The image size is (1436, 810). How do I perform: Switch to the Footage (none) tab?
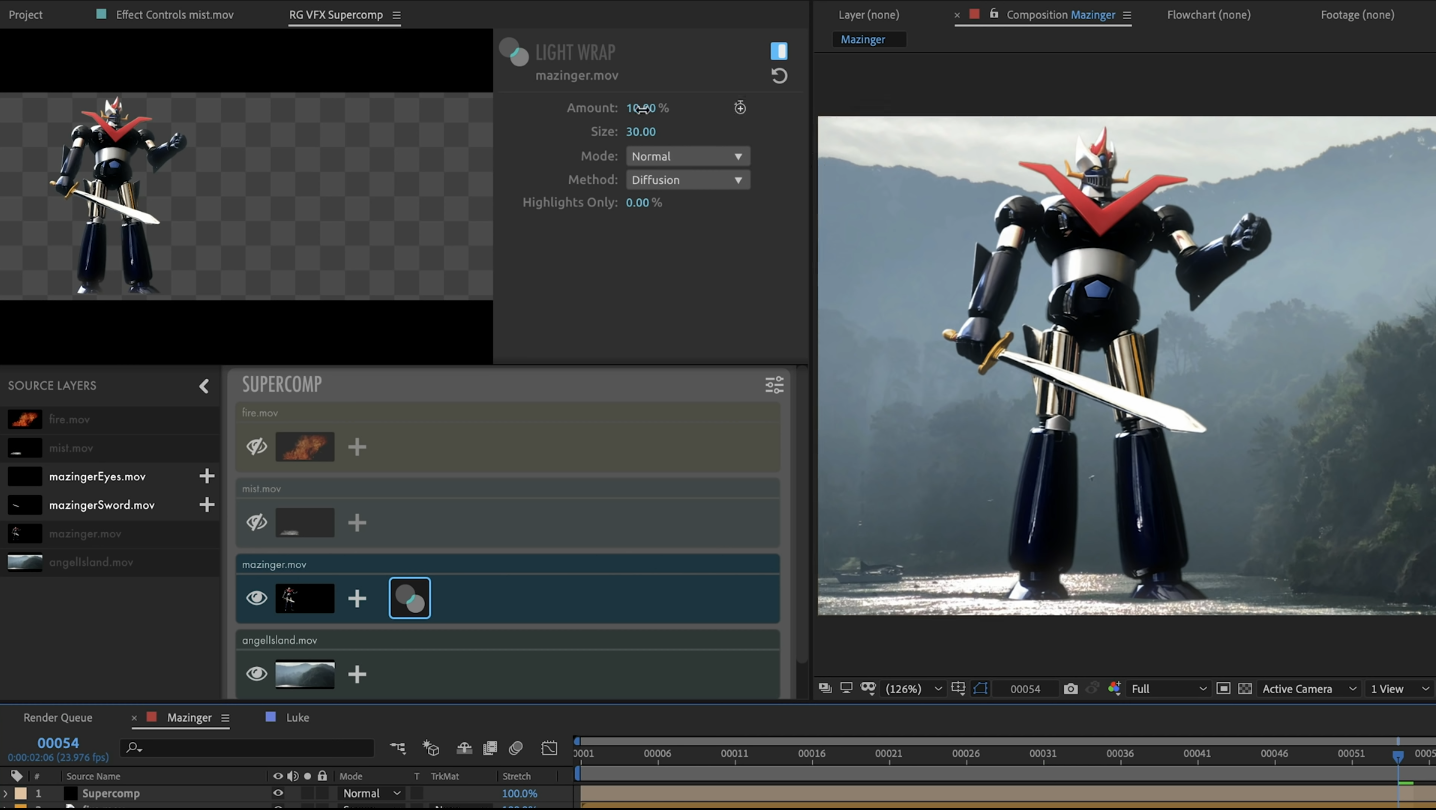click(1357, 15)
